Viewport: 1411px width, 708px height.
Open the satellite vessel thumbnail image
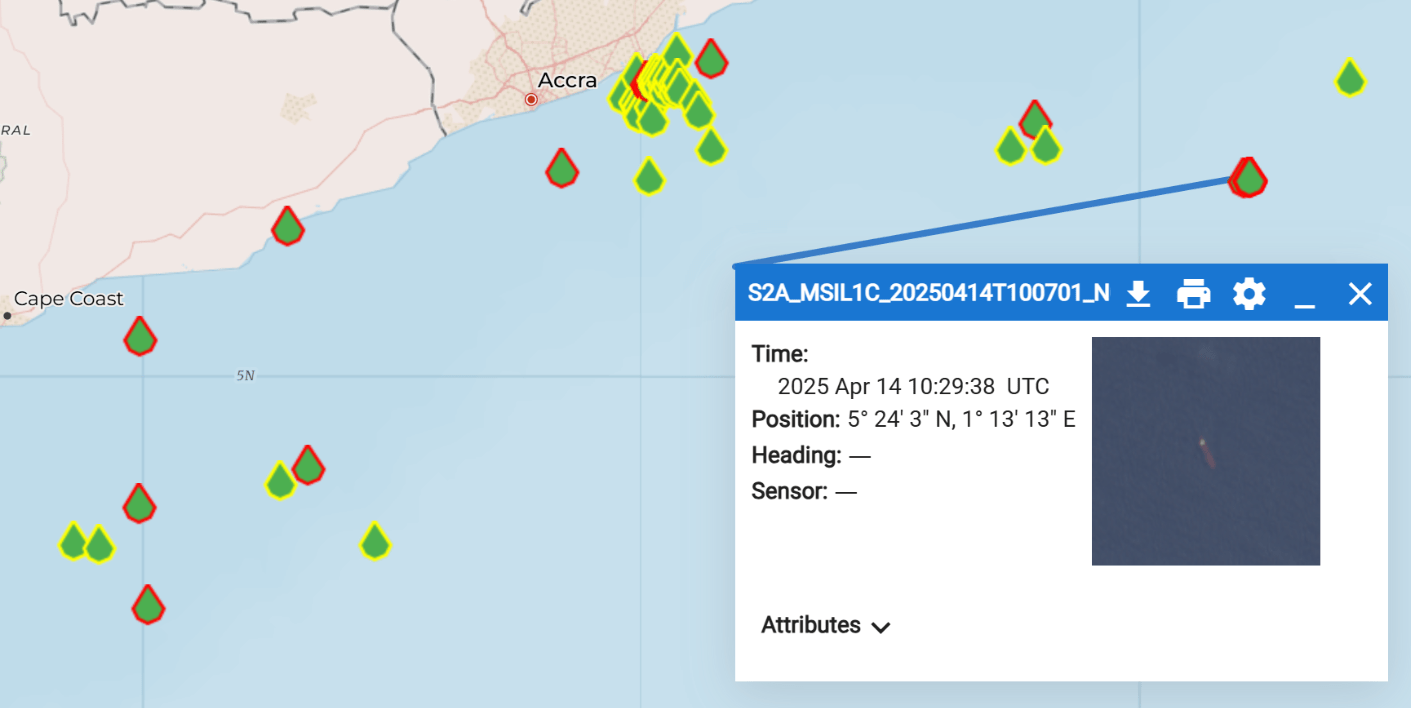(x=1206, y=451)
